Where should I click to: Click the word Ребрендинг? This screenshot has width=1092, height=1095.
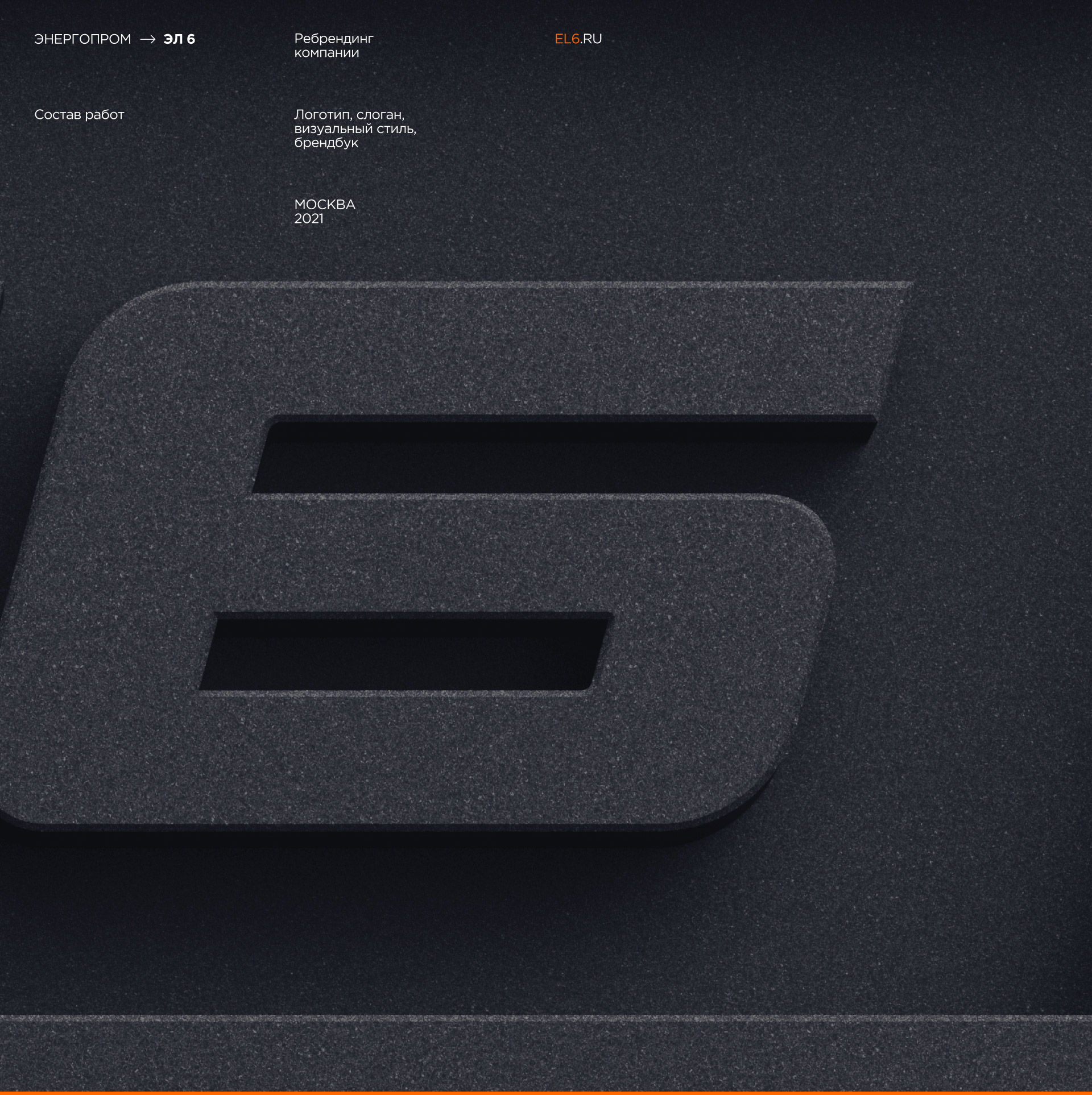tap(333, 39)
